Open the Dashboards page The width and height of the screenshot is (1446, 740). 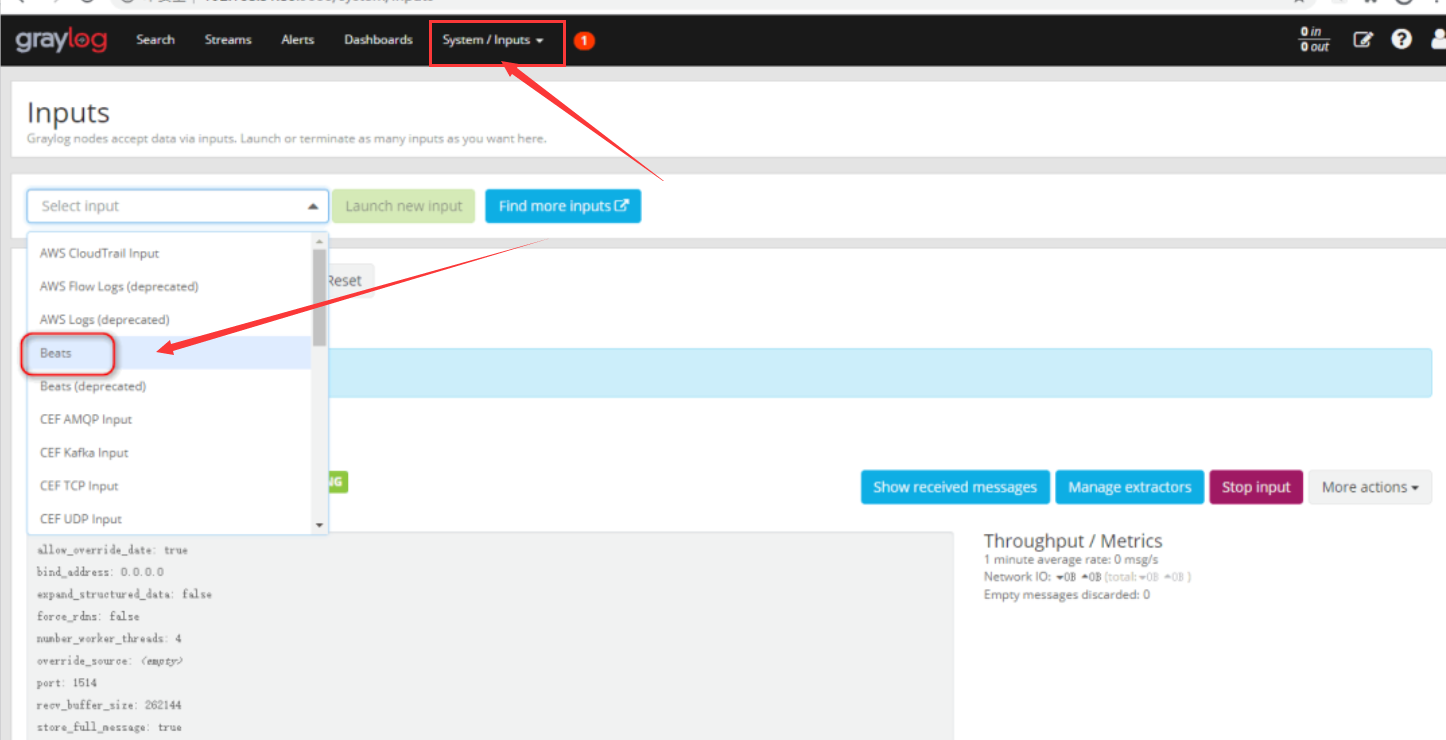(378, 40)
